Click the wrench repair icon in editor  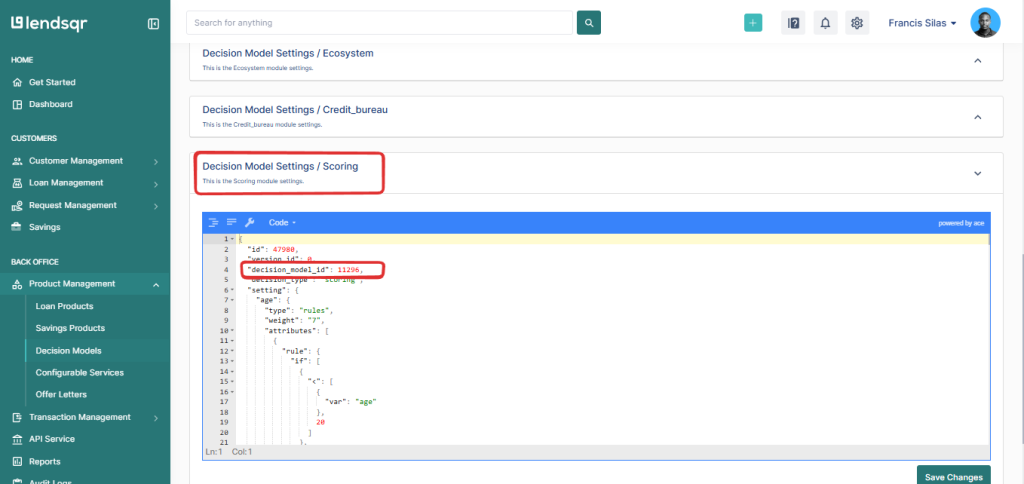(x=249, y=222)
